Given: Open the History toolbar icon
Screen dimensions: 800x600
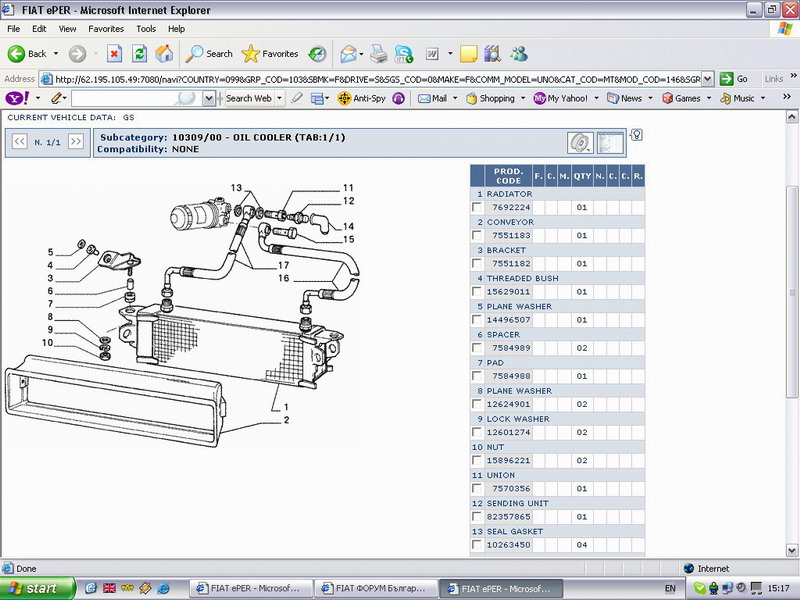Looking at the screenshot, I should click(317, 54).
